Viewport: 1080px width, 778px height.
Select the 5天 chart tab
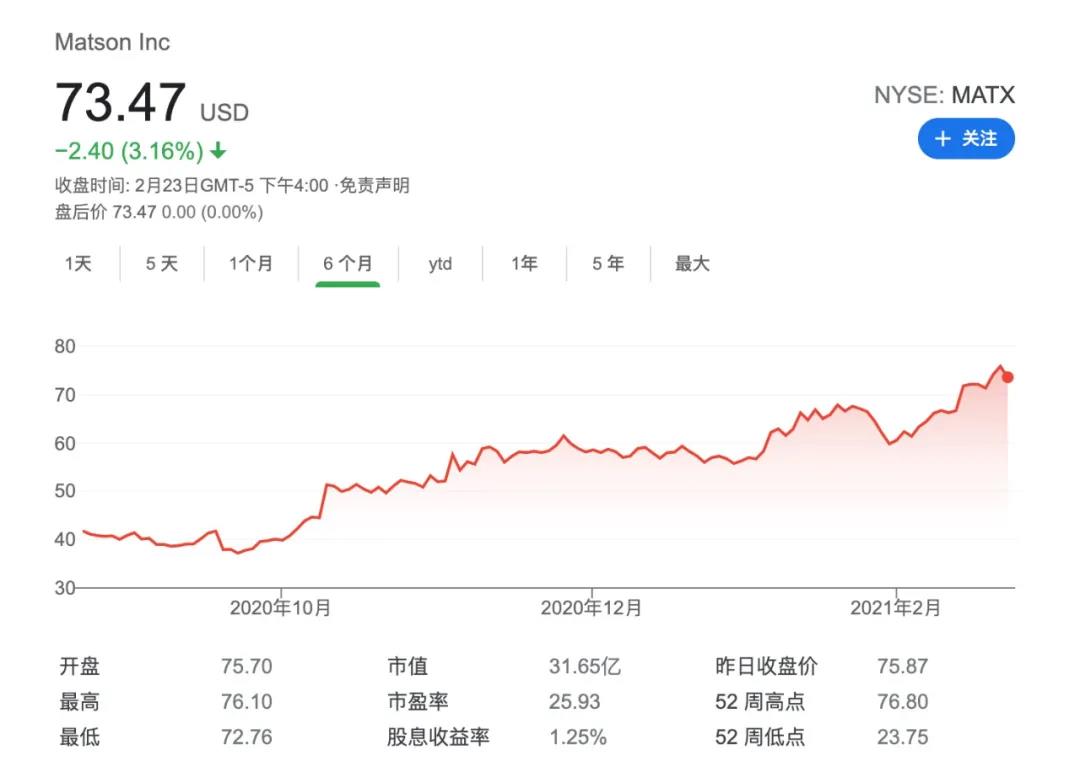pyautogui.click(x=160, y=263)
